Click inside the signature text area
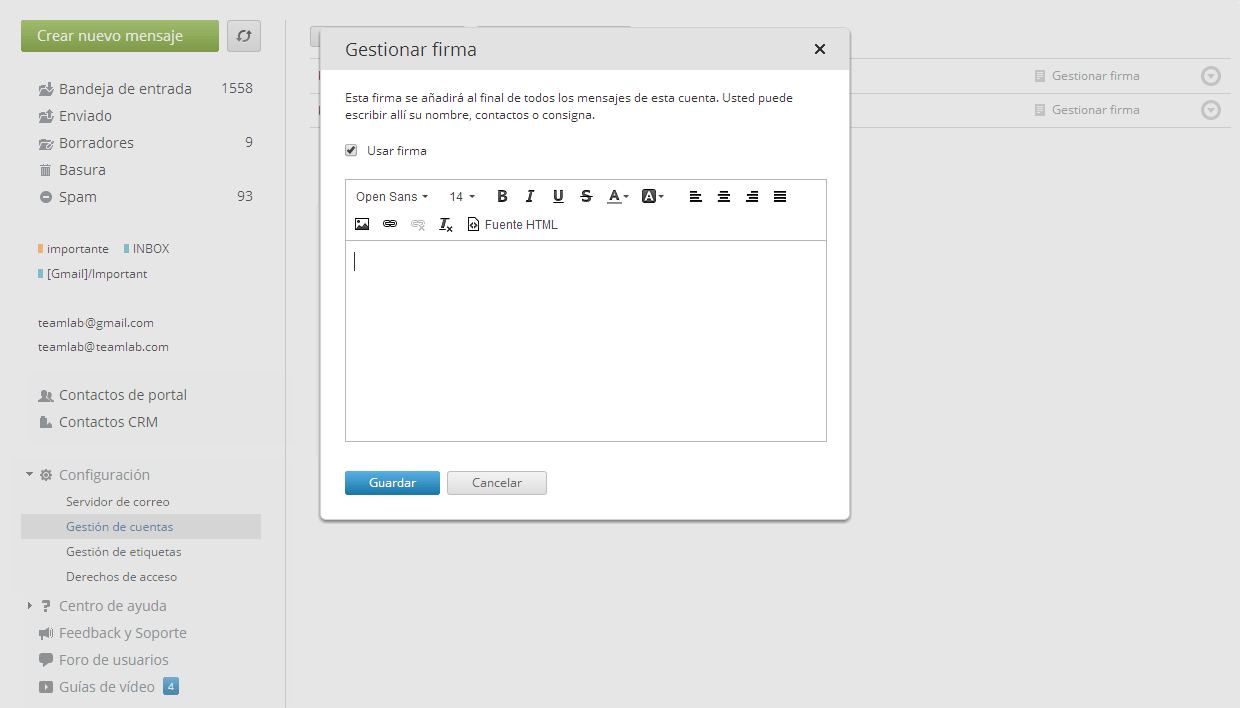 click(x=586, y=340)
